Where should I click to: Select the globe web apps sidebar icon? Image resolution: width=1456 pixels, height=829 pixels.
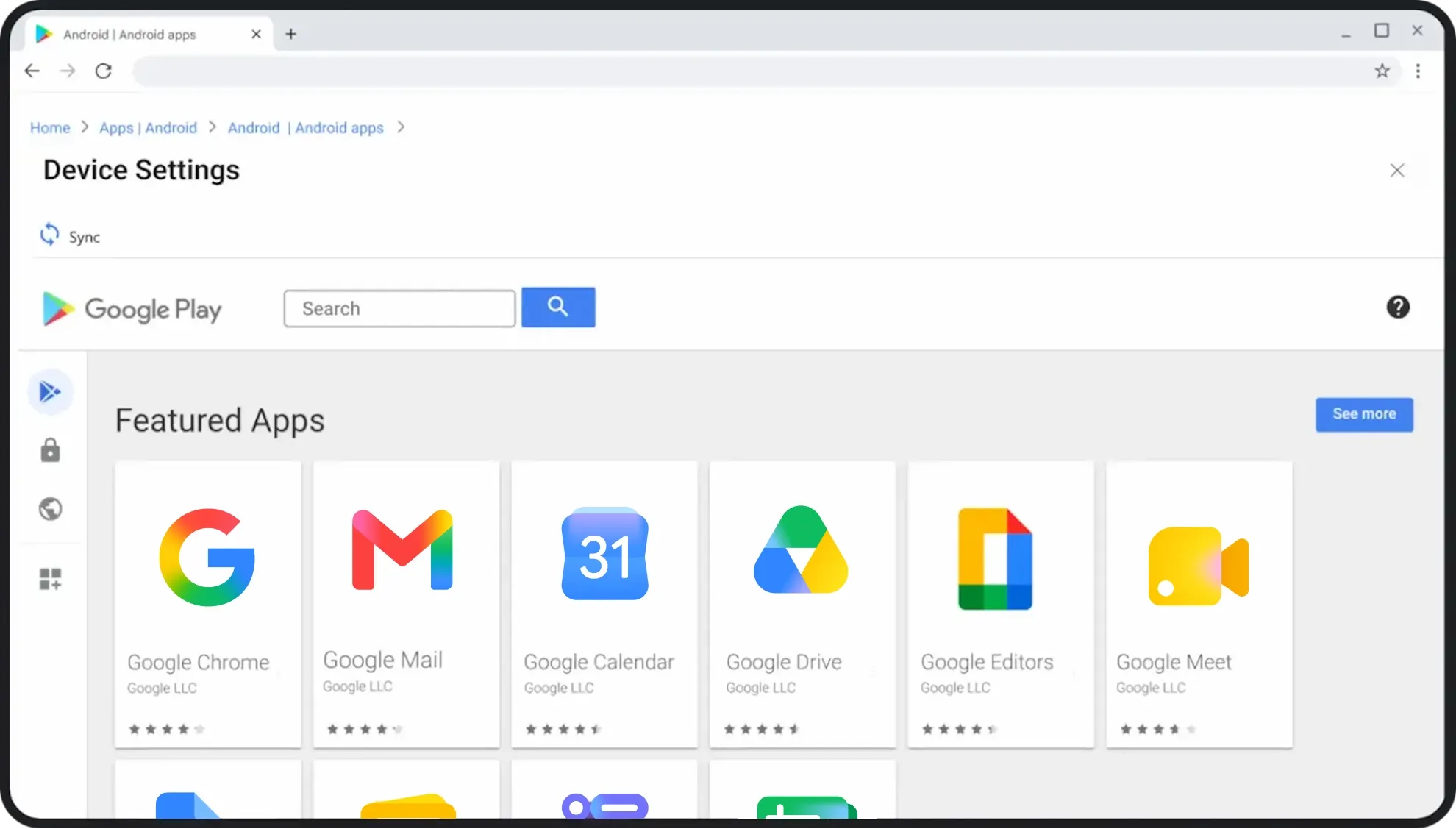[50, 509]
